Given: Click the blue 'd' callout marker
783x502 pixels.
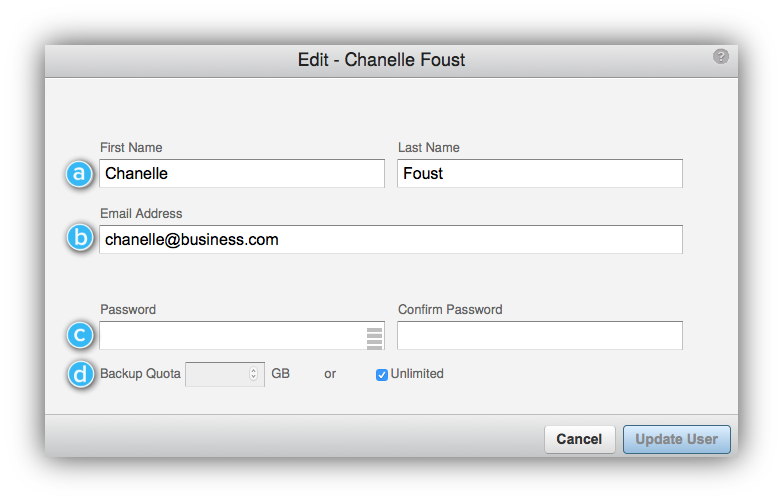Looking at the screenshot, I should (80, 374).
